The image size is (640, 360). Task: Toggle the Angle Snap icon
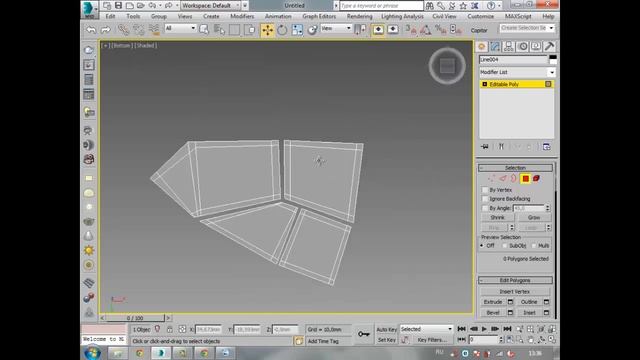tap(425, 29)
